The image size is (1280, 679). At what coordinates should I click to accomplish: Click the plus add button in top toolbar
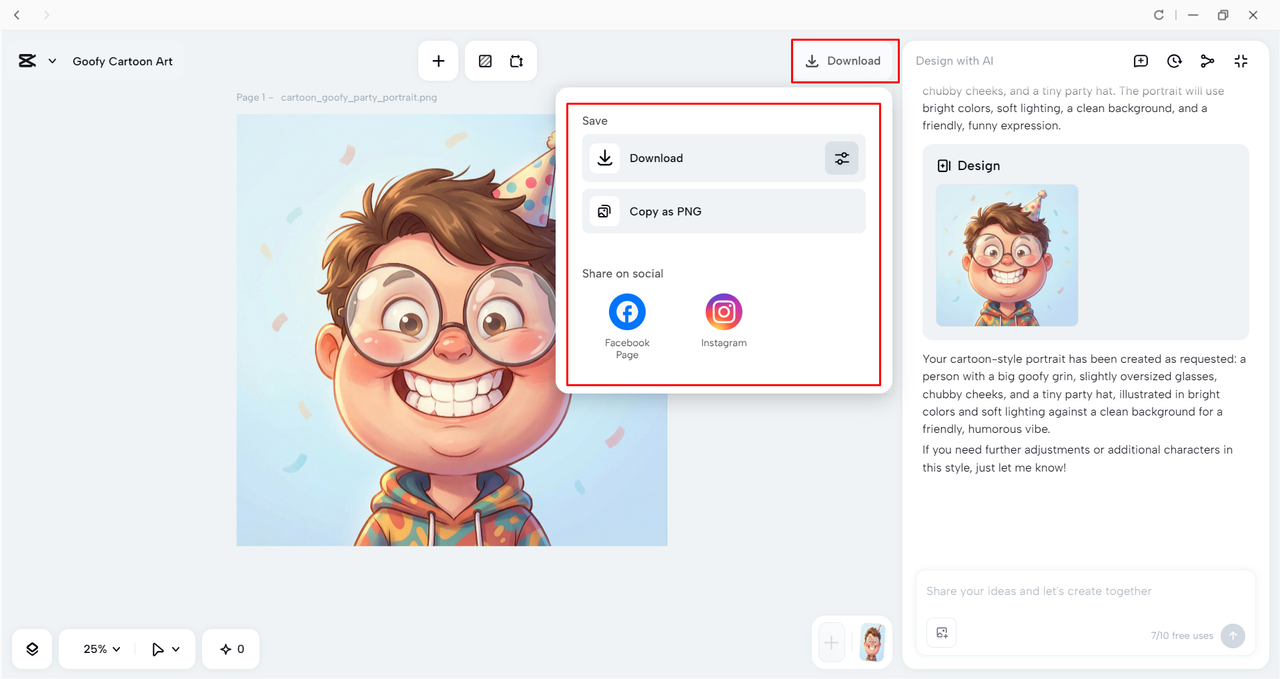tap(438, 61)
